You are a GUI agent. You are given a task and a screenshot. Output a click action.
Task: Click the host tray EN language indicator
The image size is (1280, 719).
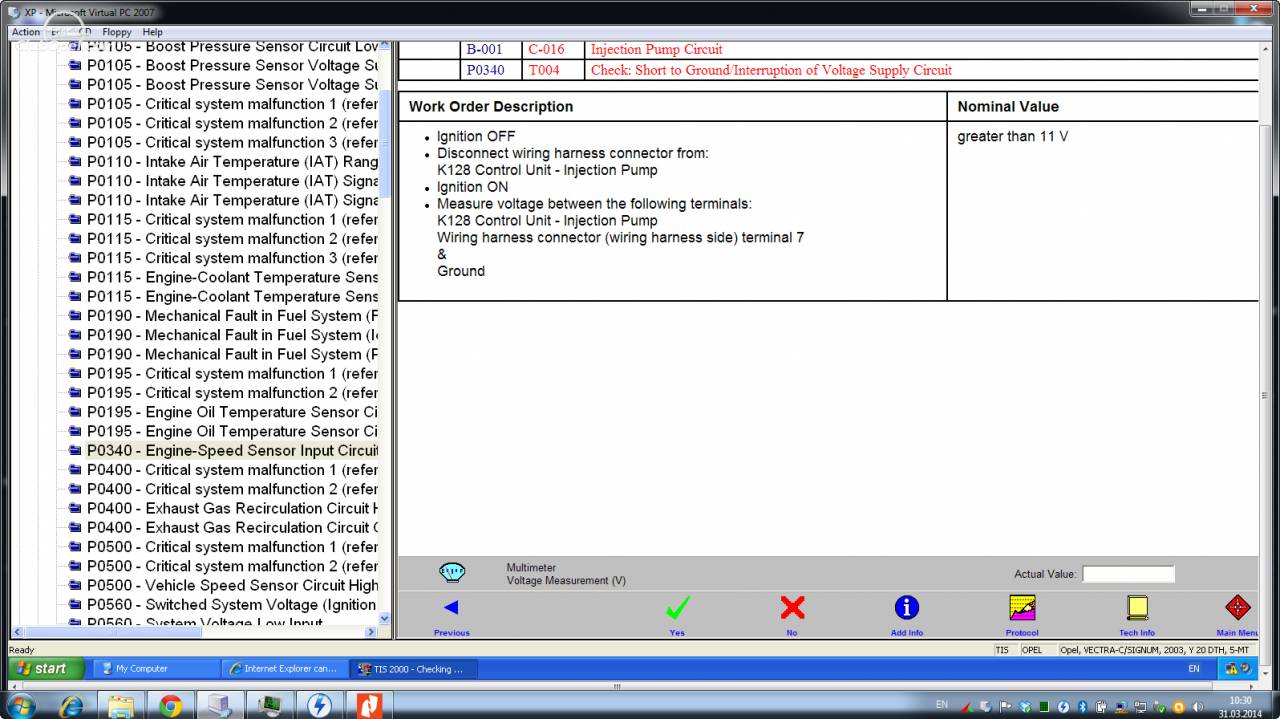click(941, 705)
